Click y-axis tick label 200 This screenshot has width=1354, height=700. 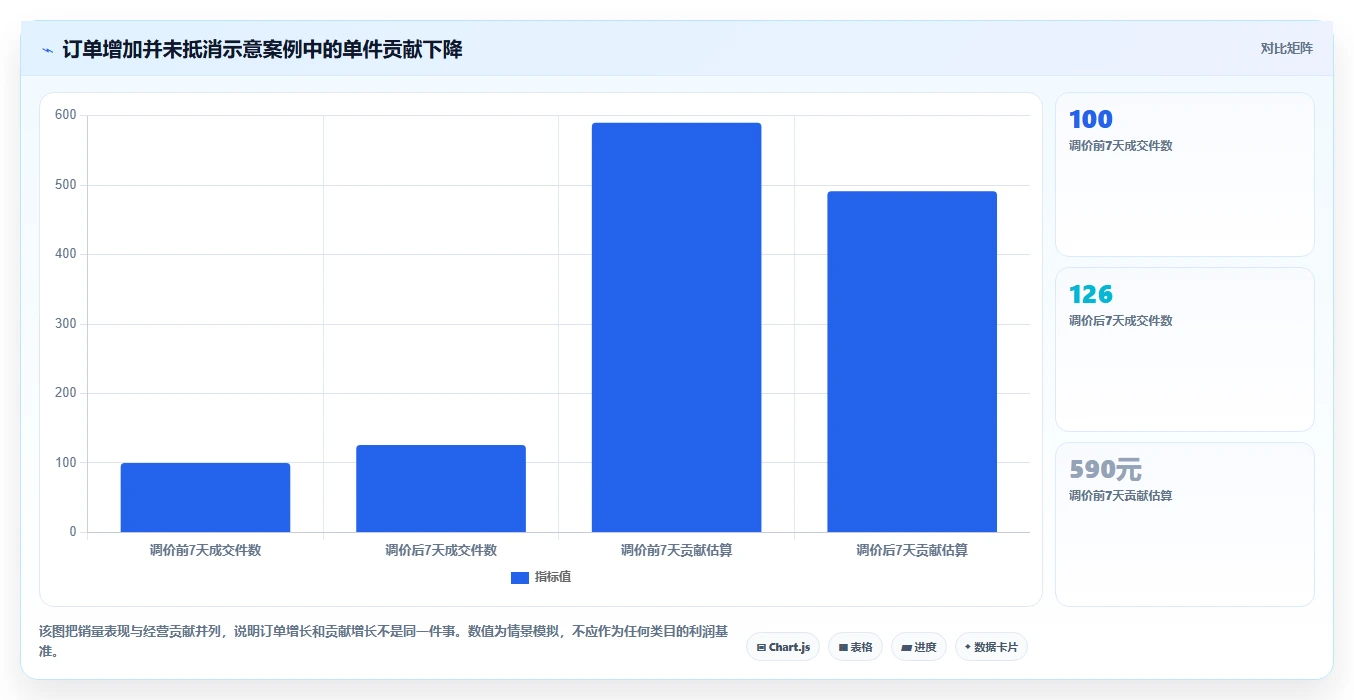[66, 393]
